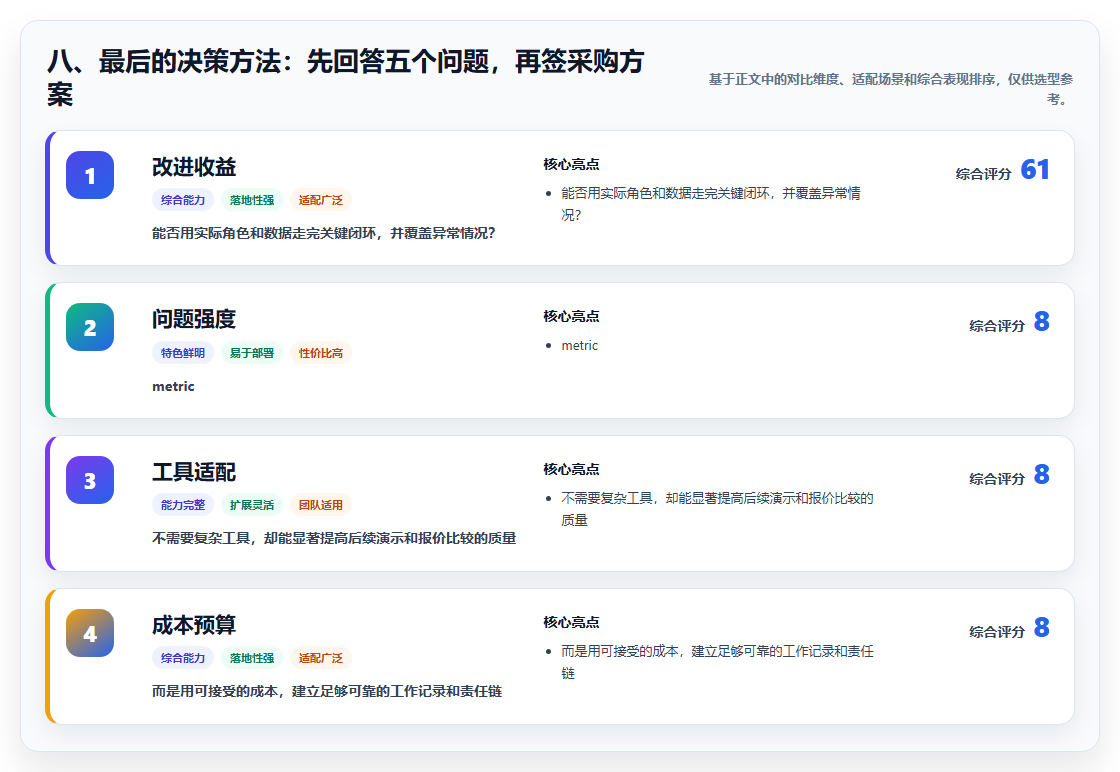Click bullet text 能否用实际角色和数据 under 核心亮点
This screenshot has height=772, width=1120.
point(711,204)
